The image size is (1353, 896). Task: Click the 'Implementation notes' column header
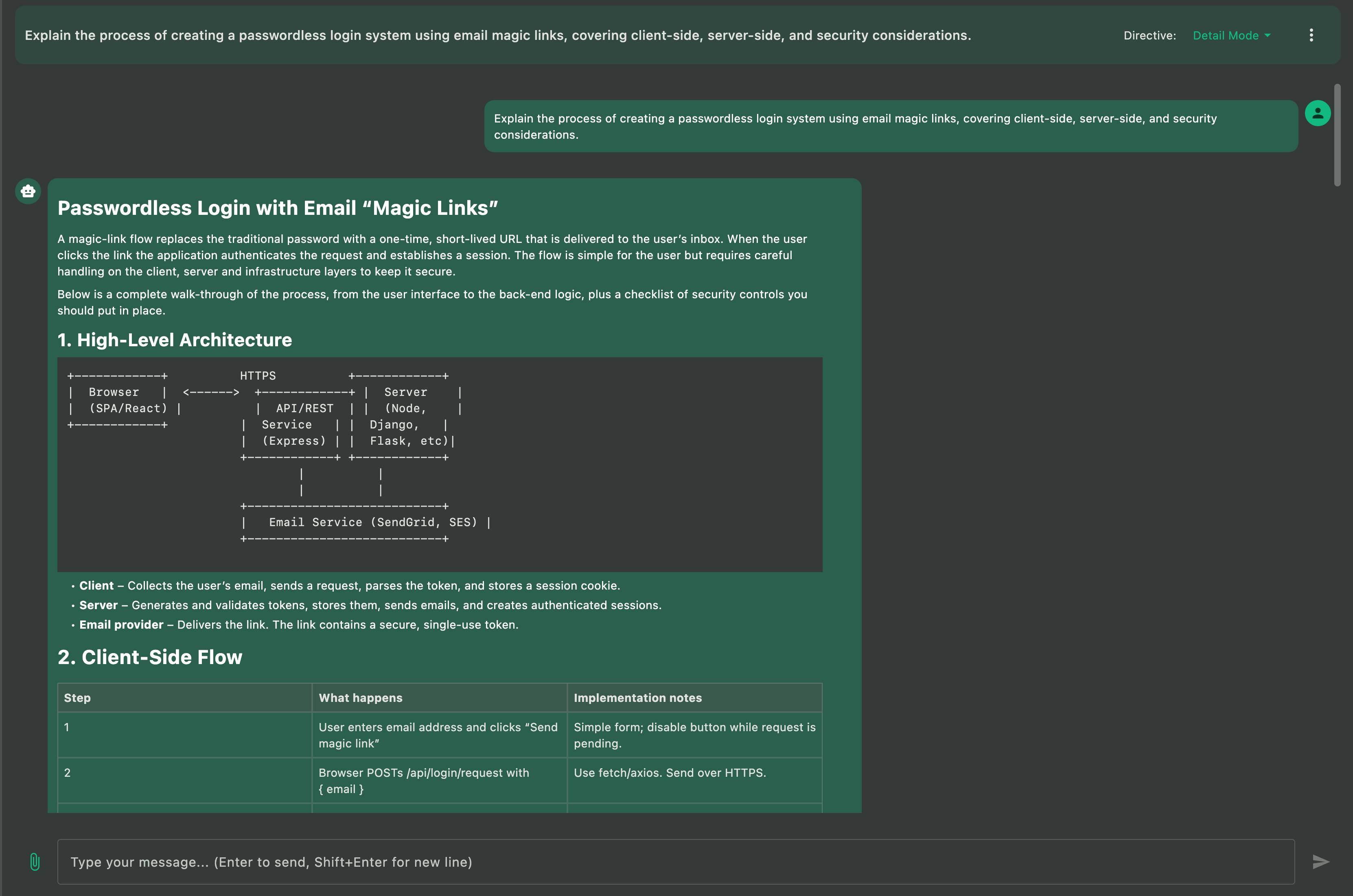637,698
